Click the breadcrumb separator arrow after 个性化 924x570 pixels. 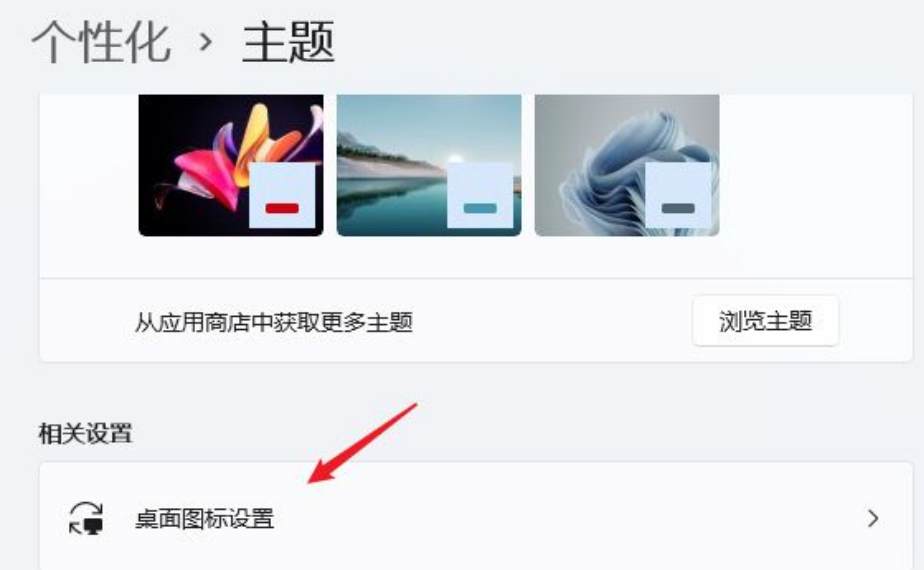(x=205, y=42)
